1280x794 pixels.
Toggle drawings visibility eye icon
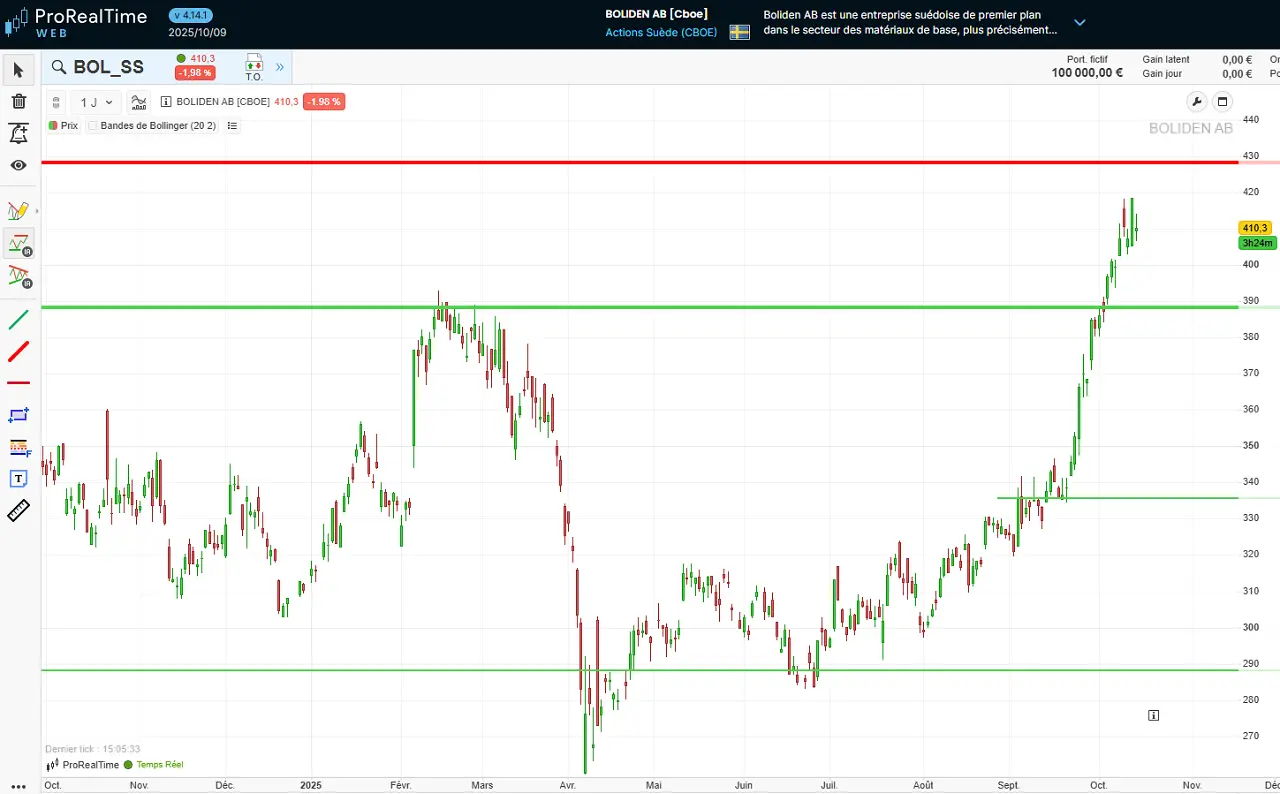[x=18, y=165]
